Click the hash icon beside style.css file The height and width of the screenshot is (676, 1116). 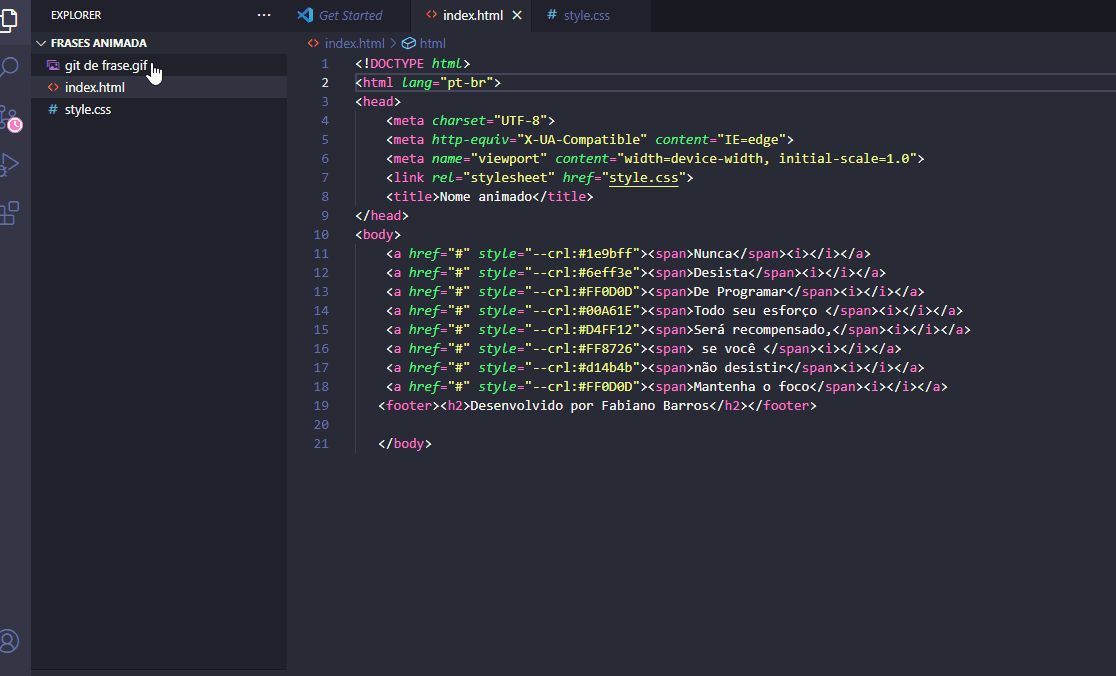click(x=51, y=109)
